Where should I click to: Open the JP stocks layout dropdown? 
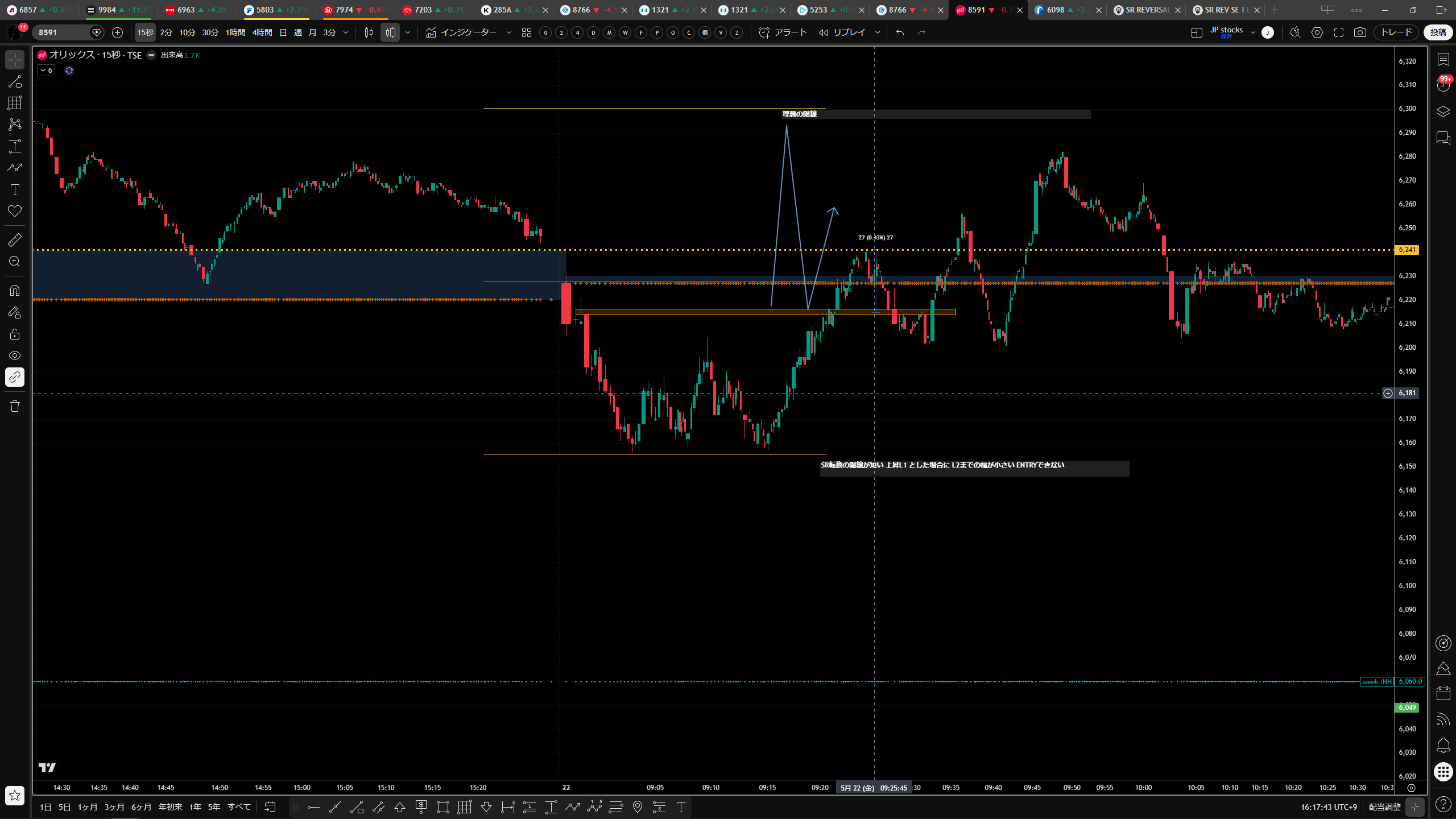tap(1253, 32)
